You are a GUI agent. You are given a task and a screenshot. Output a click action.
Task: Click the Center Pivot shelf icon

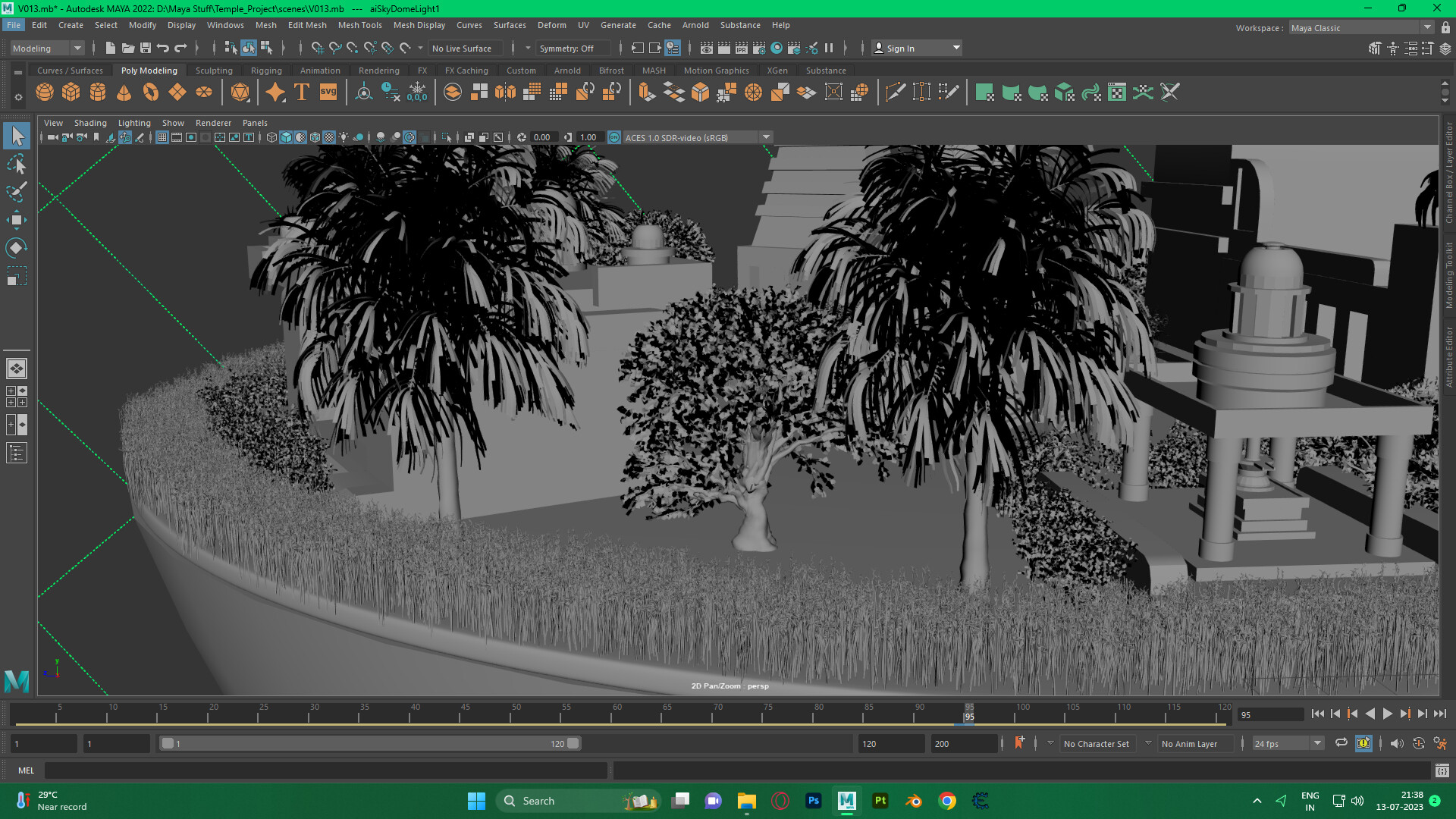pyautogui.click(x=364, y=93)
